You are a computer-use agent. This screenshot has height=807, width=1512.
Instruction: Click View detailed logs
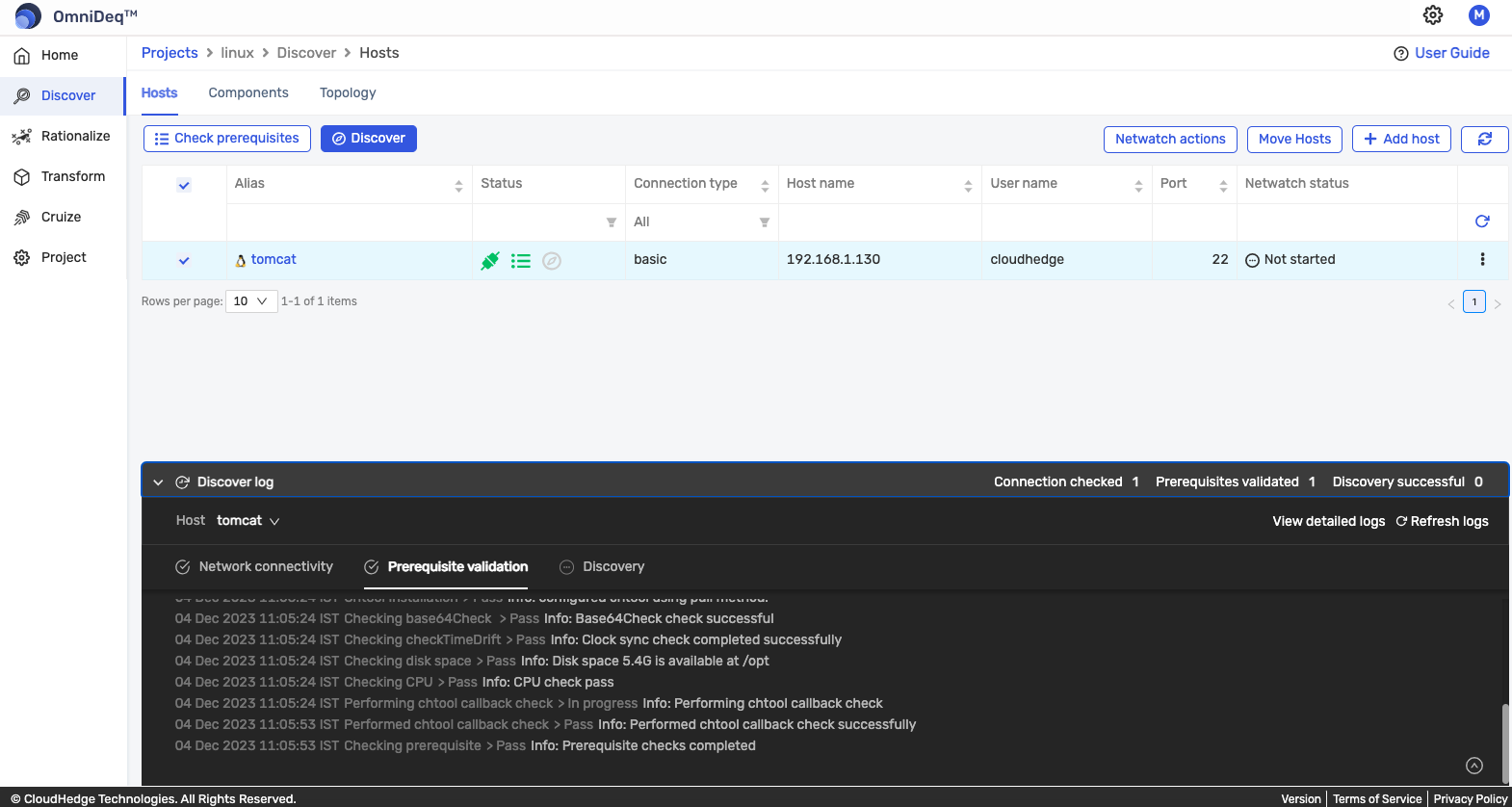point(1329,522)
